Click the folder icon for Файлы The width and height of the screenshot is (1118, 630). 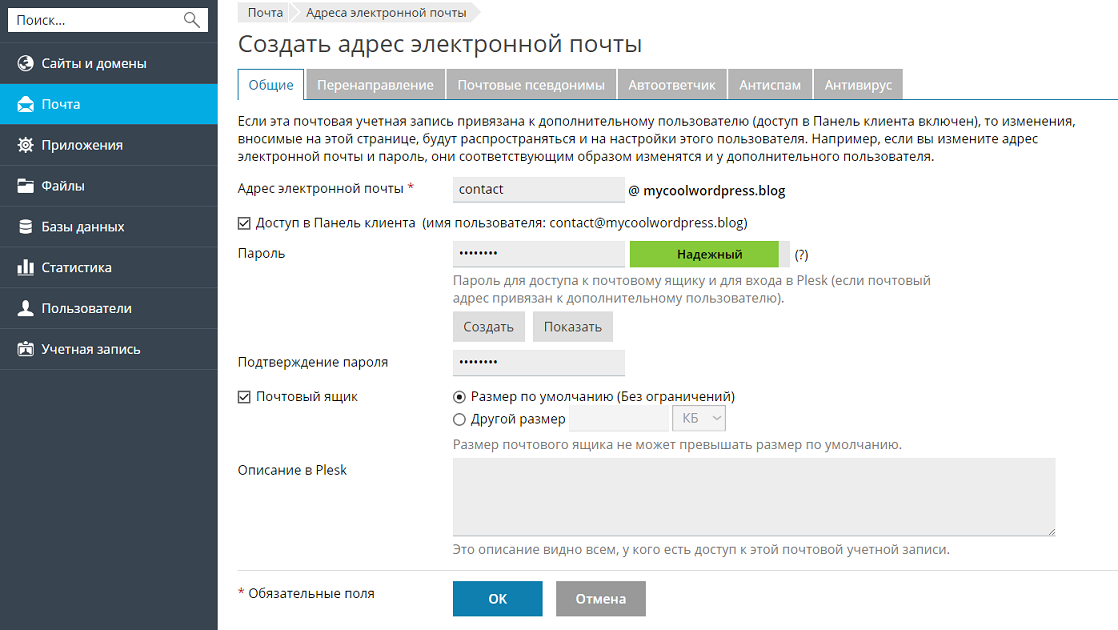coord(26,186)
